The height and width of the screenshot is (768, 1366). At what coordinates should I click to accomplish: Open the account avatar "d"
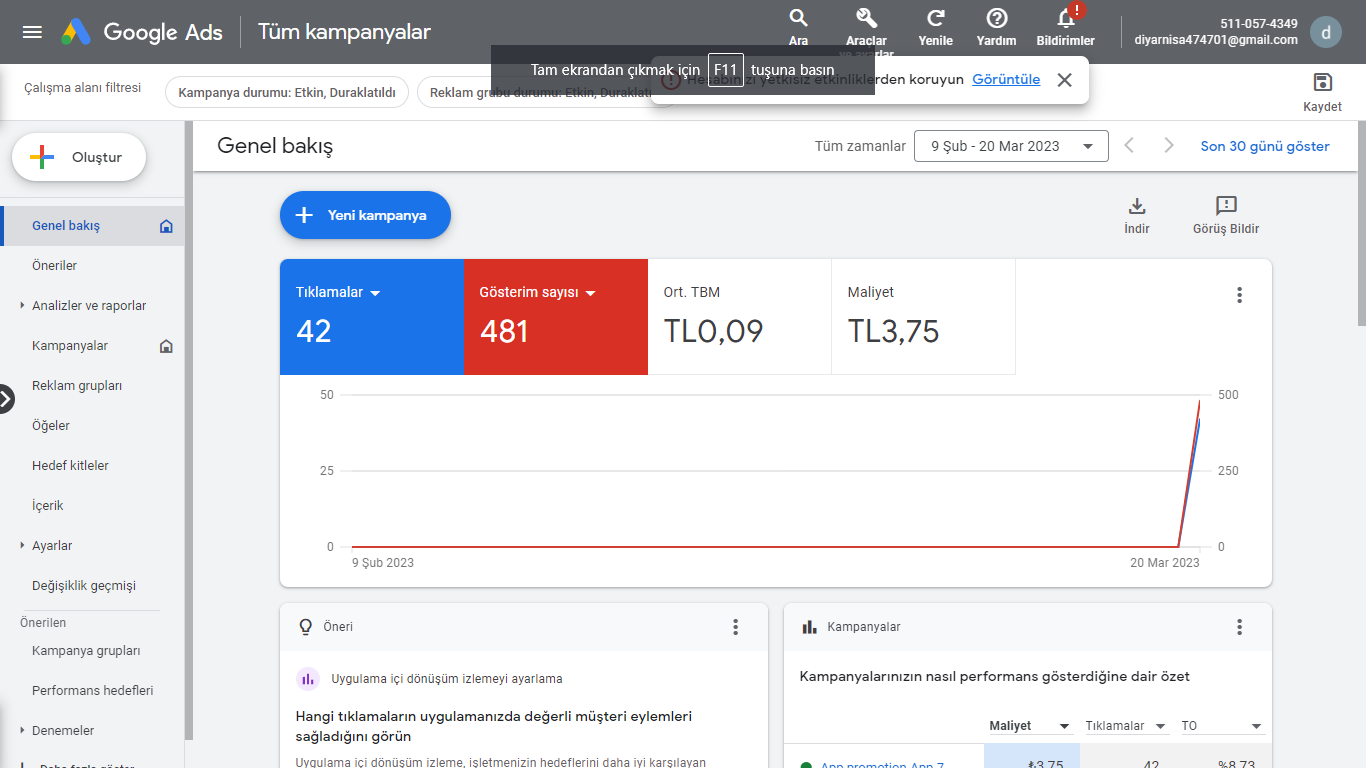click(1326, 32)
